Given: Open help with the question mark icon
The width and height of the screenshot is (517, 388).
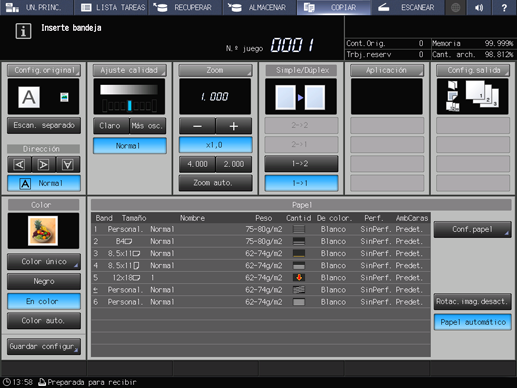Looking at the screenshot, I should [504, 7].
